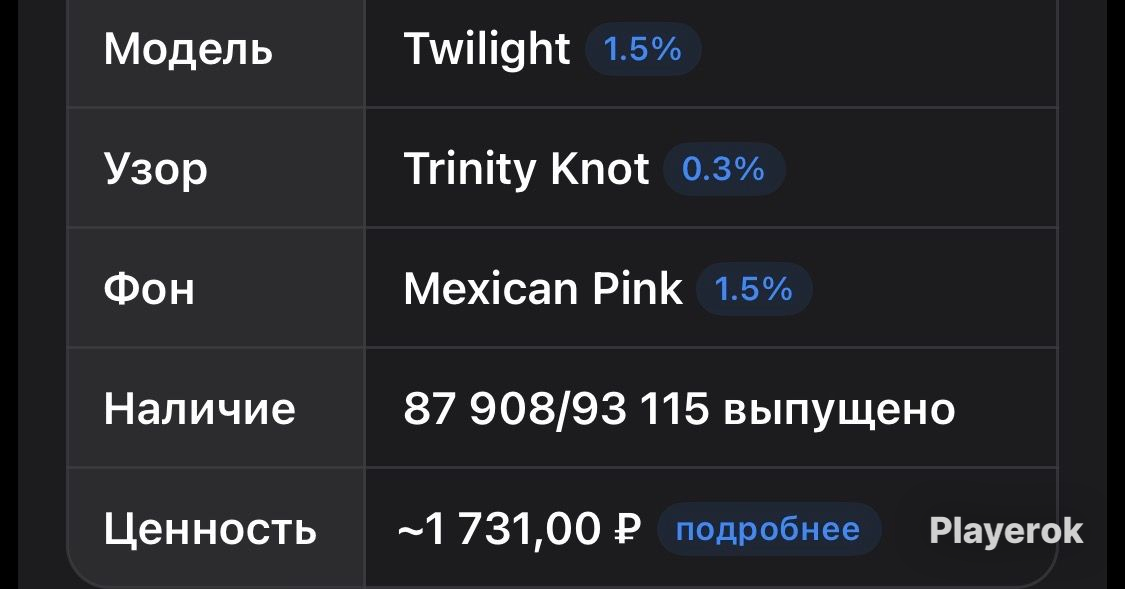This screenshot has height=589, width=1125.
Task: Tap the 1.5% rarity badge next to Twilight
Action: (x=643, y=49)
